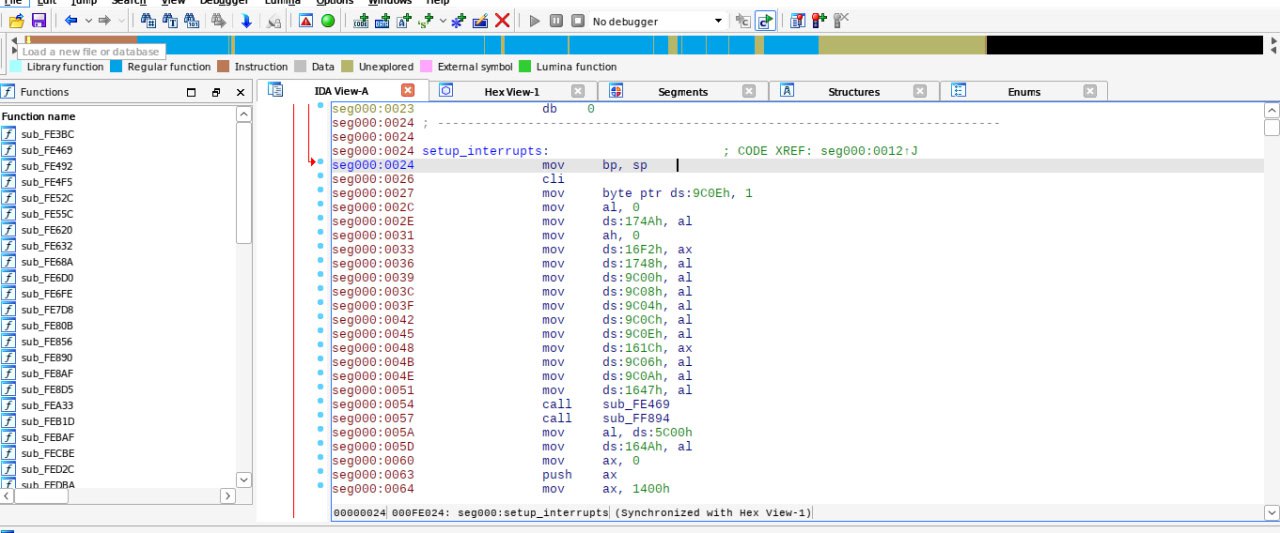The image size is (1280, 533).
Task: Toggle float state of Functions panel
Action: click(215, 92)
